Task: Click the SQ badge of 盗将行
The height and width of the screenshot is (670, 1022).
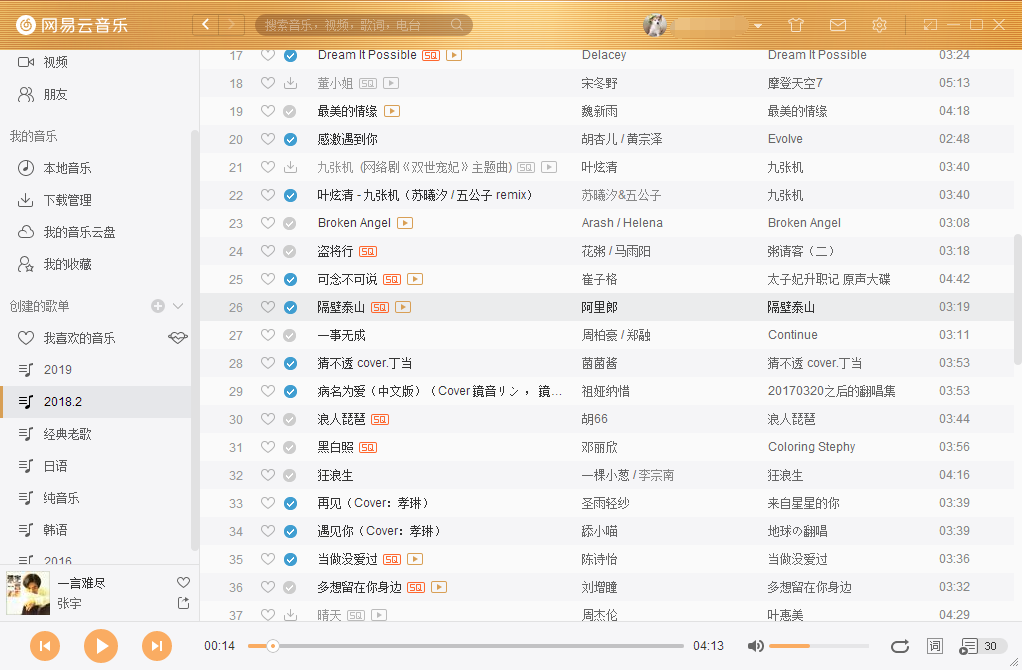Action: click(x=368, y=252)
